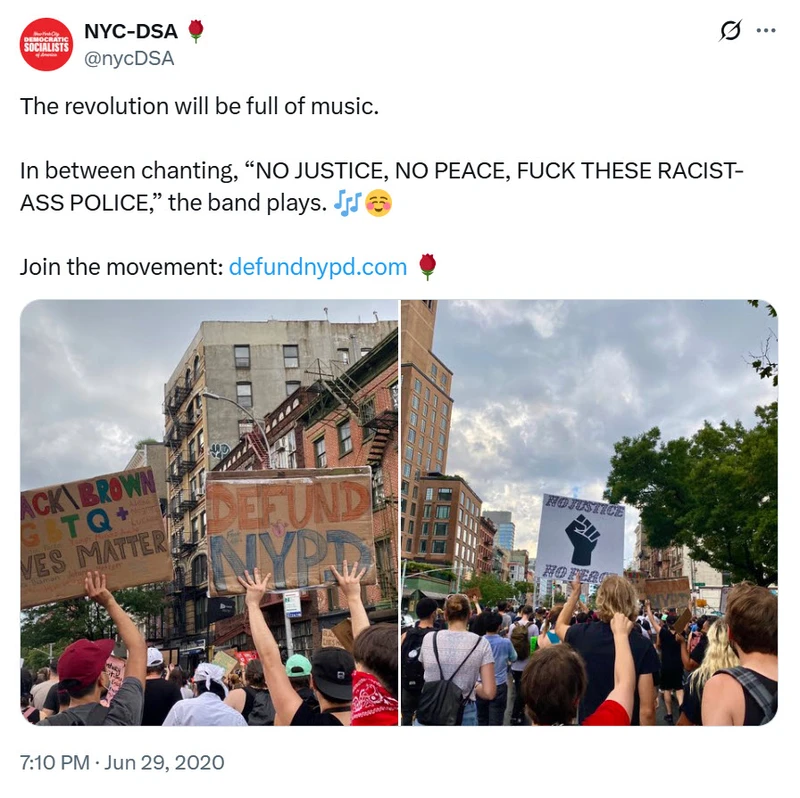This screenshot has width=800, height=798.
Task: Click the Grok slash-circle icon
Action: 730,31
